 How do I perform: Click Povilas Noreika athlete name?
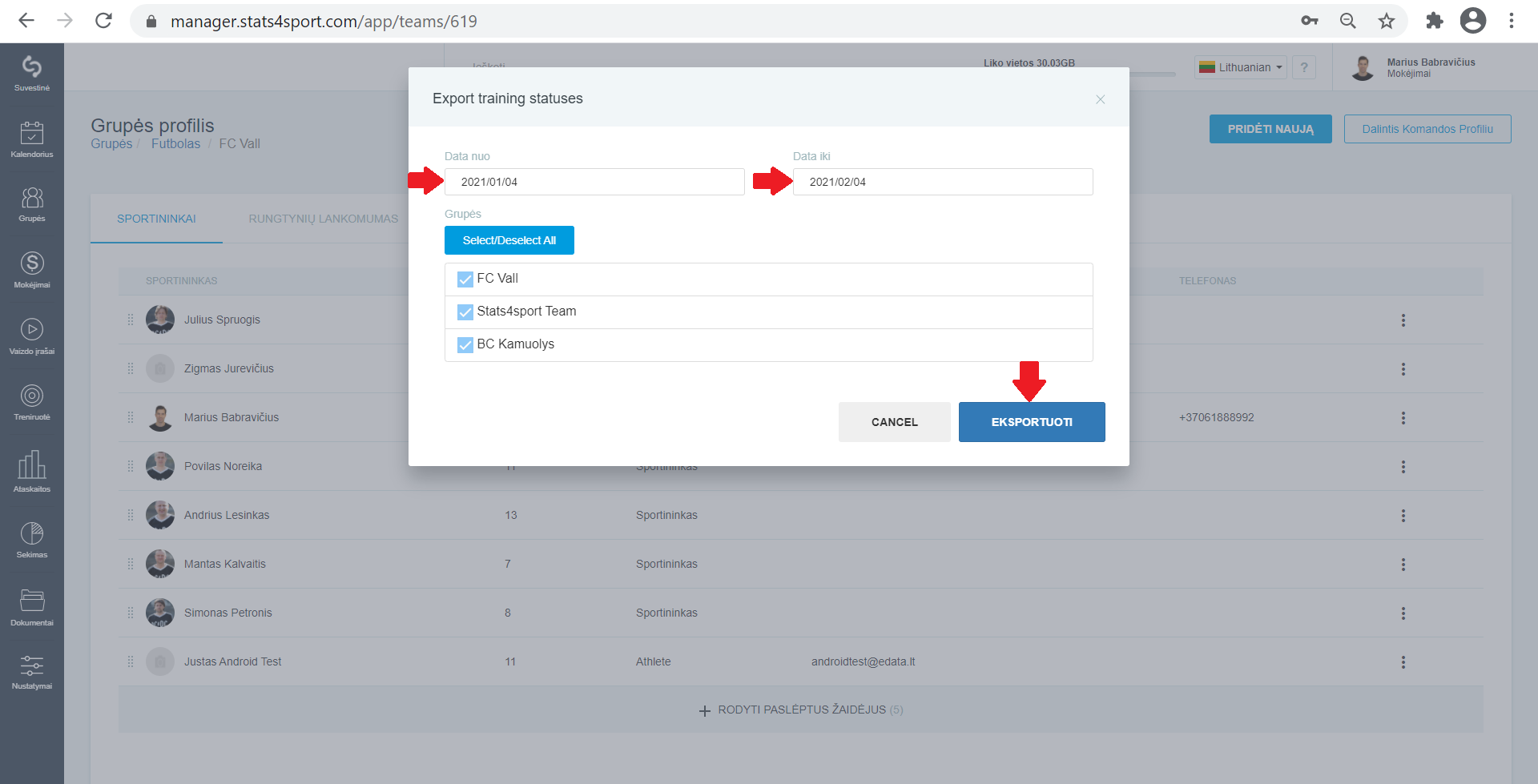[223, 466]
